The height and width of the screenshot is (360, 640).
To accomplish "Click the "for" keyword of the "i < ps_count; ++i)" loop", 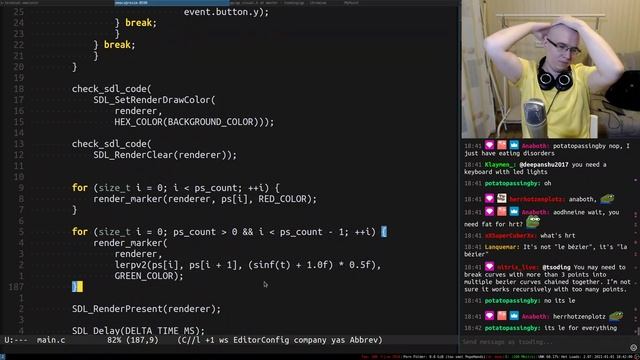I will (80, 188).
